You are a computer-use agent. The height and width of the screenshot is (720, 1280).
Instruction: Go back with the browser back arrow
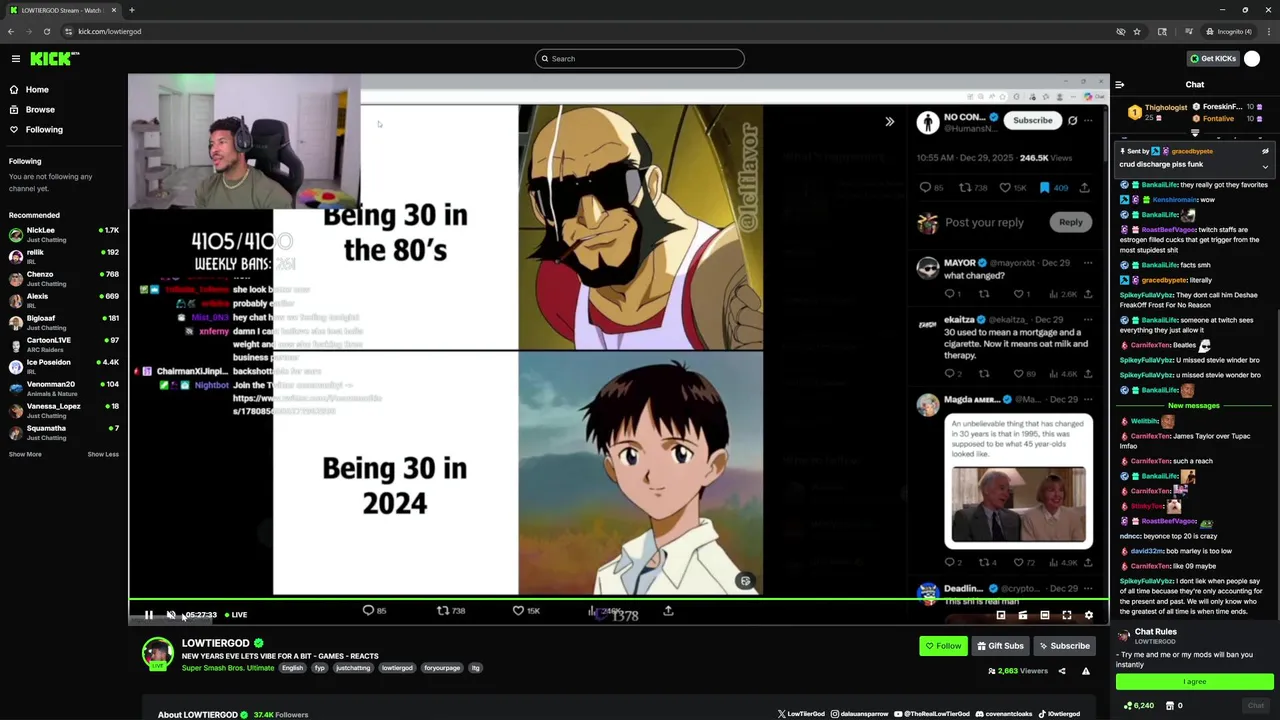(x=11, y=31)
